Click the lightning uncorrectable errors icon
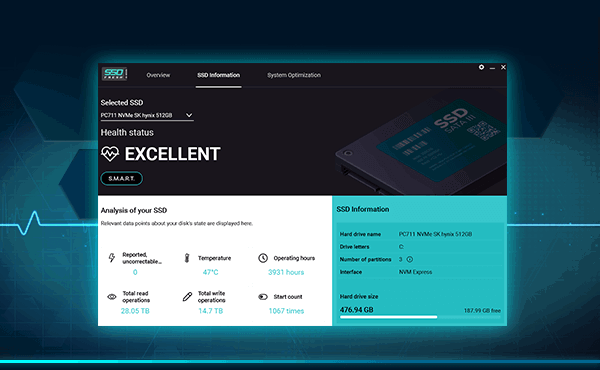Viewport: 600px width, 370px height. [x=112, y=258]
